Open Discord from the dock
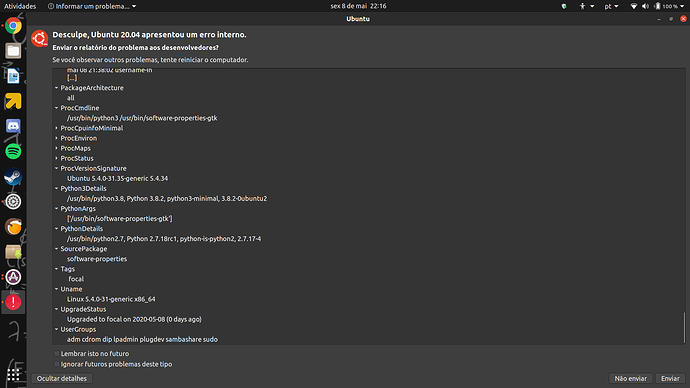The image size is (690, 388). [13, 126]
